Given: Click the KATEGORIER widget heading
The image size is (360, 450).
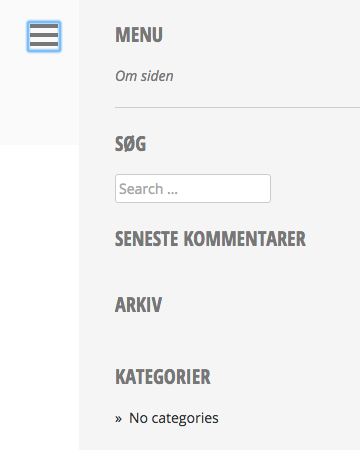Looking at the screenshot, I should coord(163,377).
